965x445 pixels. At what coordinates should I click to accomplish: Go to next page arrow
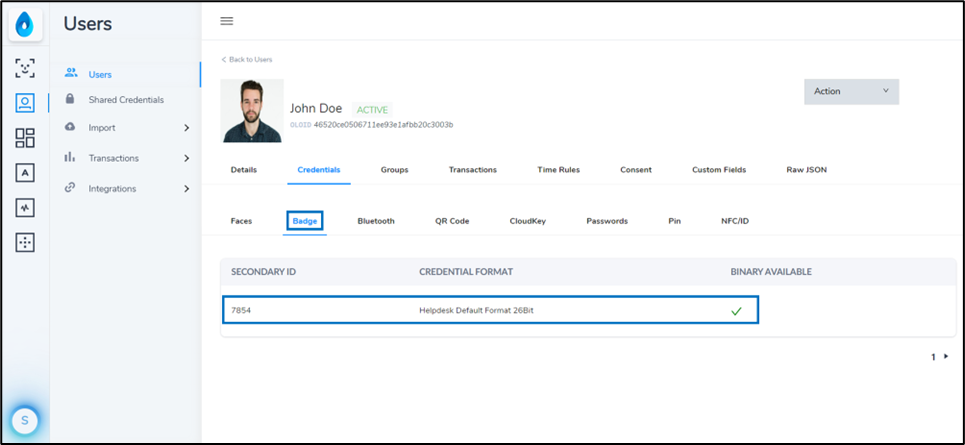click(946, 356)
